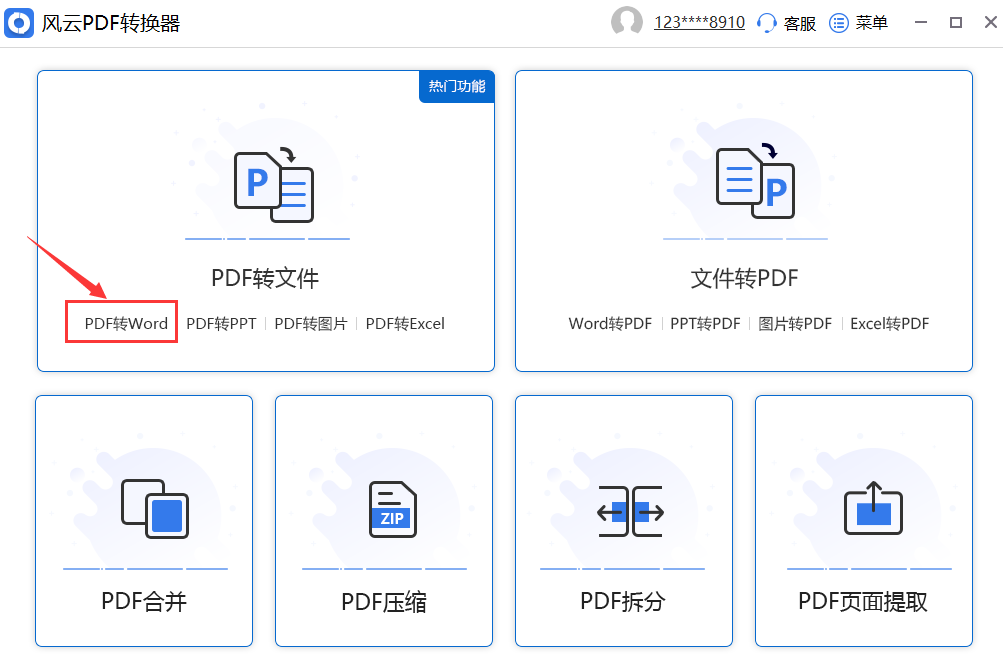Click the PDF拆分 split arrows icon
The width and height of the screenshot is (1003, 670).
tap(631, 511)
